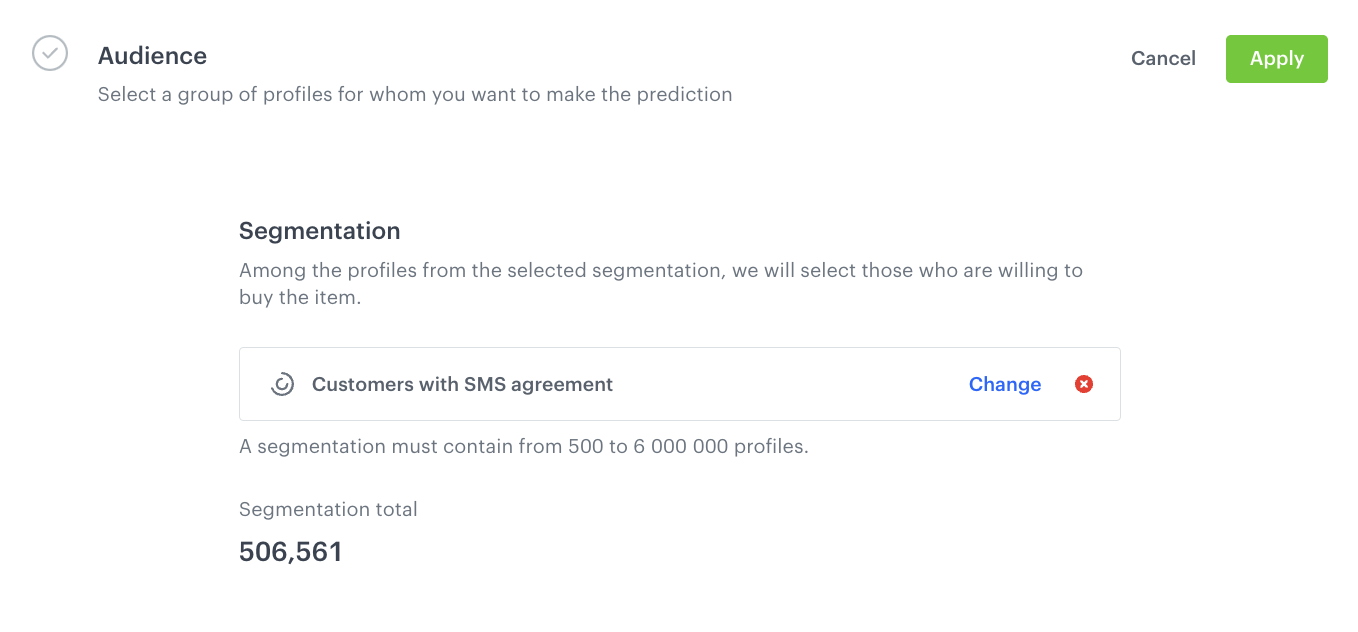Click the segmentation icon beside Customers with SMS agreement
The height and width of the screenshot is (632, 1358).
click(x=282, y=384)
